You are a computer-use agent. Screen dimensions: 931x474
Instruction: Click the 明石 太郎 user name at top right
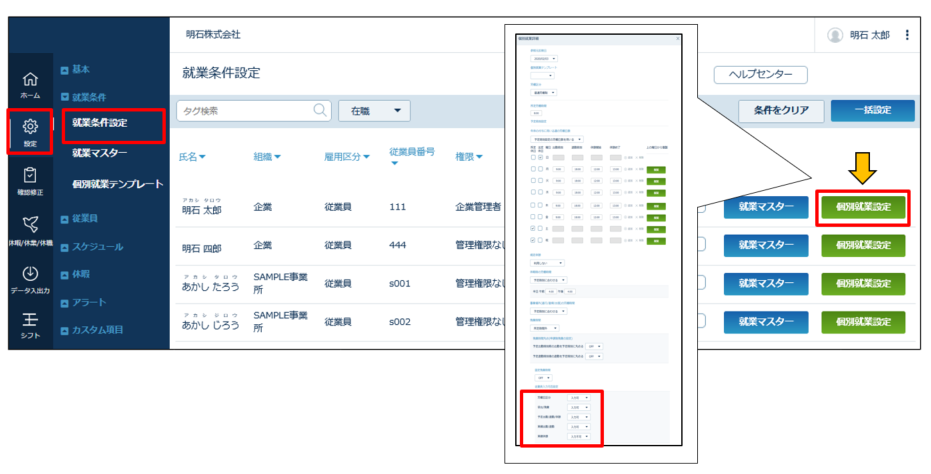(x=869, y=35)
